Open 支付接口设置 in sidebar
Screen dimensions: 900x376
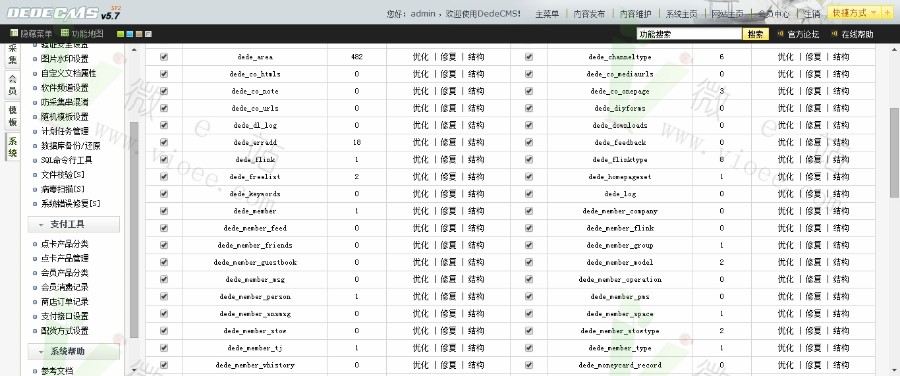click(65, 316)
